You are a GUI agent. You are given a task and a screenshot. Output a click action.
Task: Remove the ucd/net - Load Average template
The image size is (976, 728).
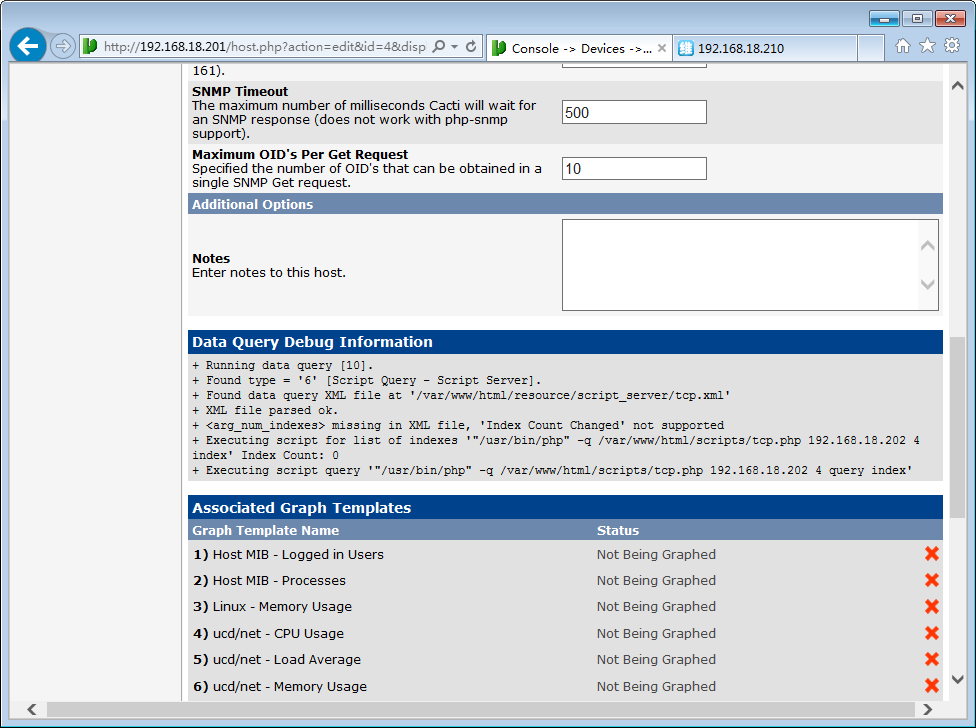tap(932, 659)
